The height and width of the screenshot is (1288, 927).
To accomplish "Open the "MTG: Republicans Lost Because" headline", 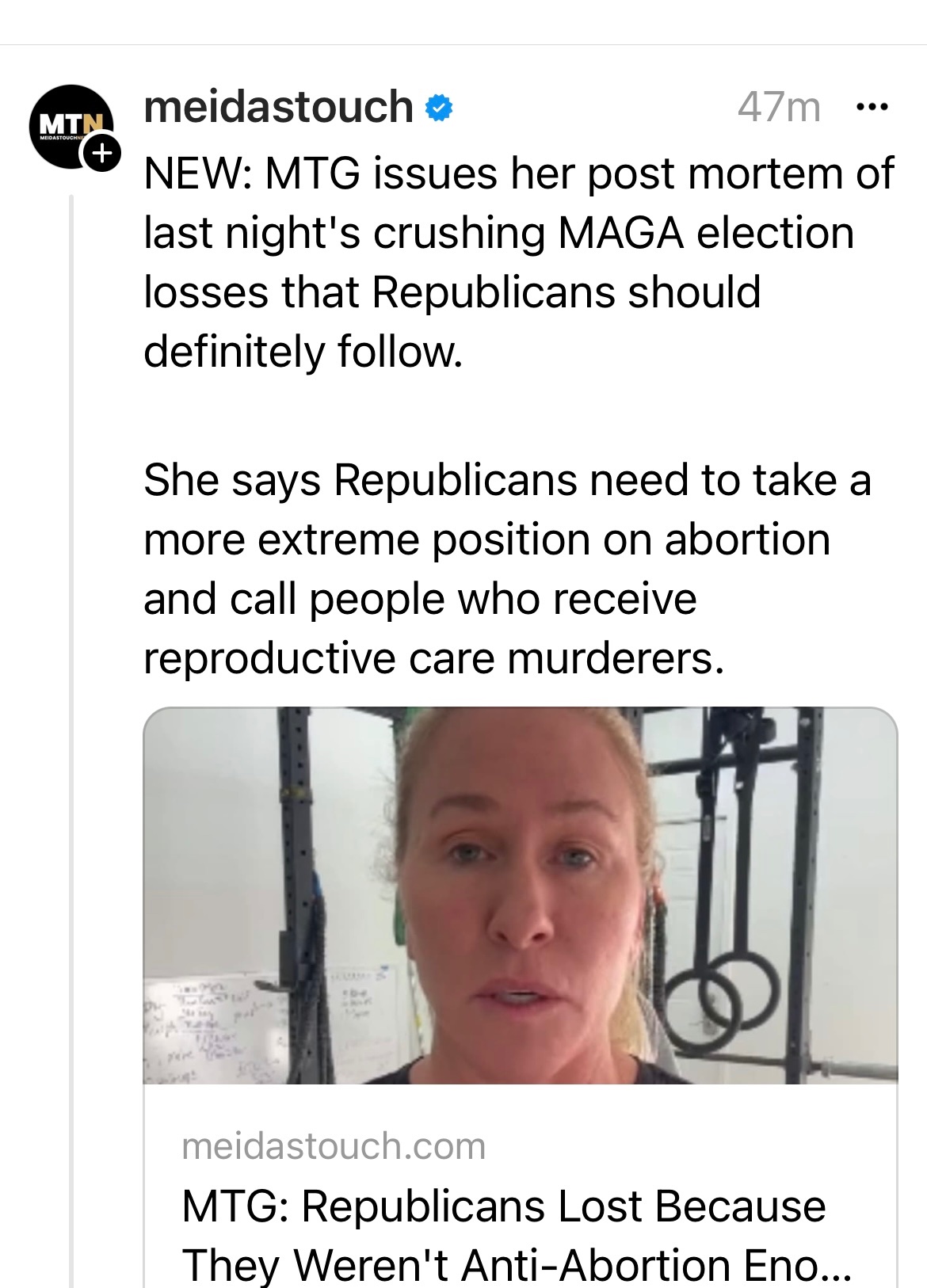I will [x=504, y=1206].
